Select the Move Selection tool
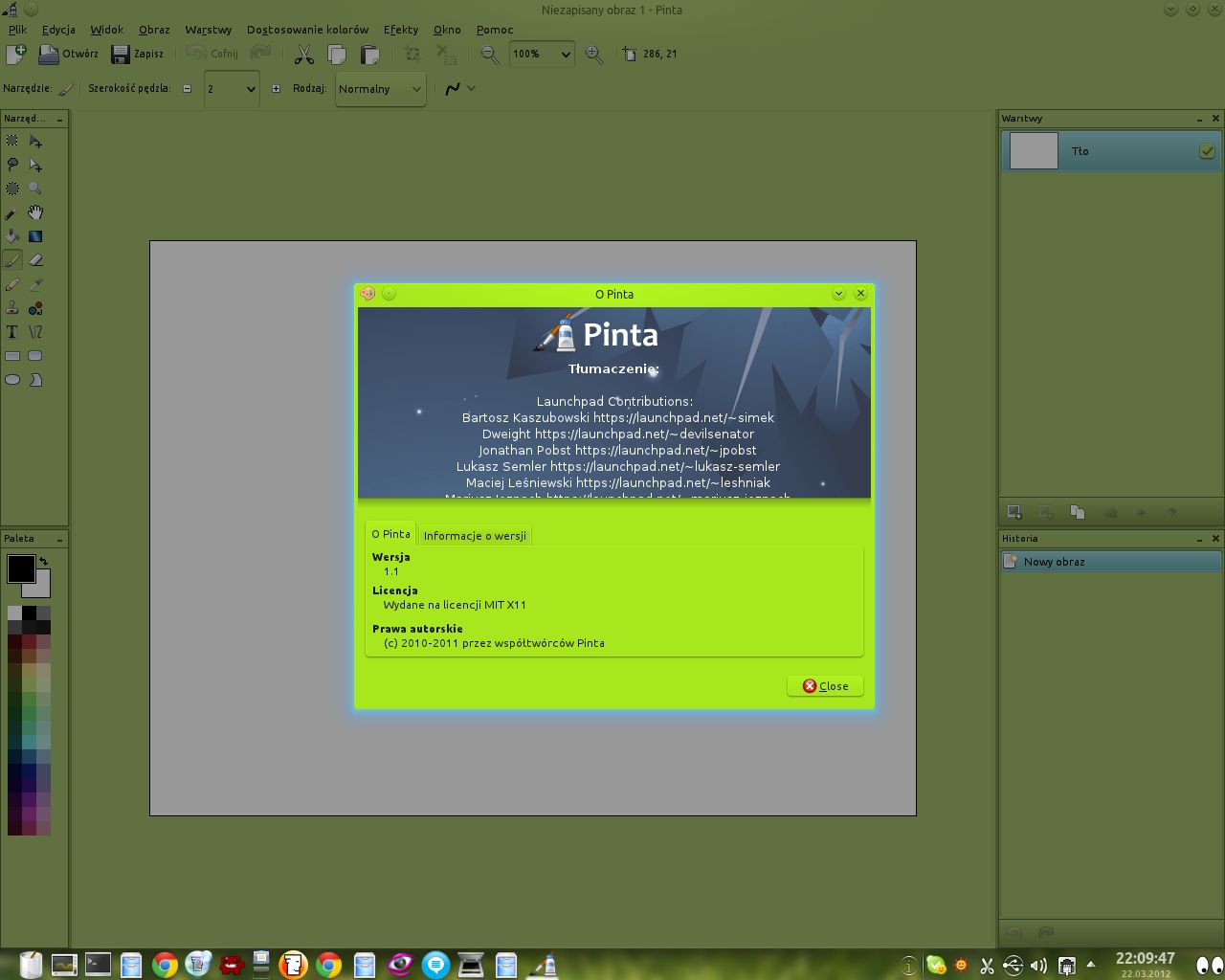Viewport: 1225px width, 980px height. tap(35, 165)
